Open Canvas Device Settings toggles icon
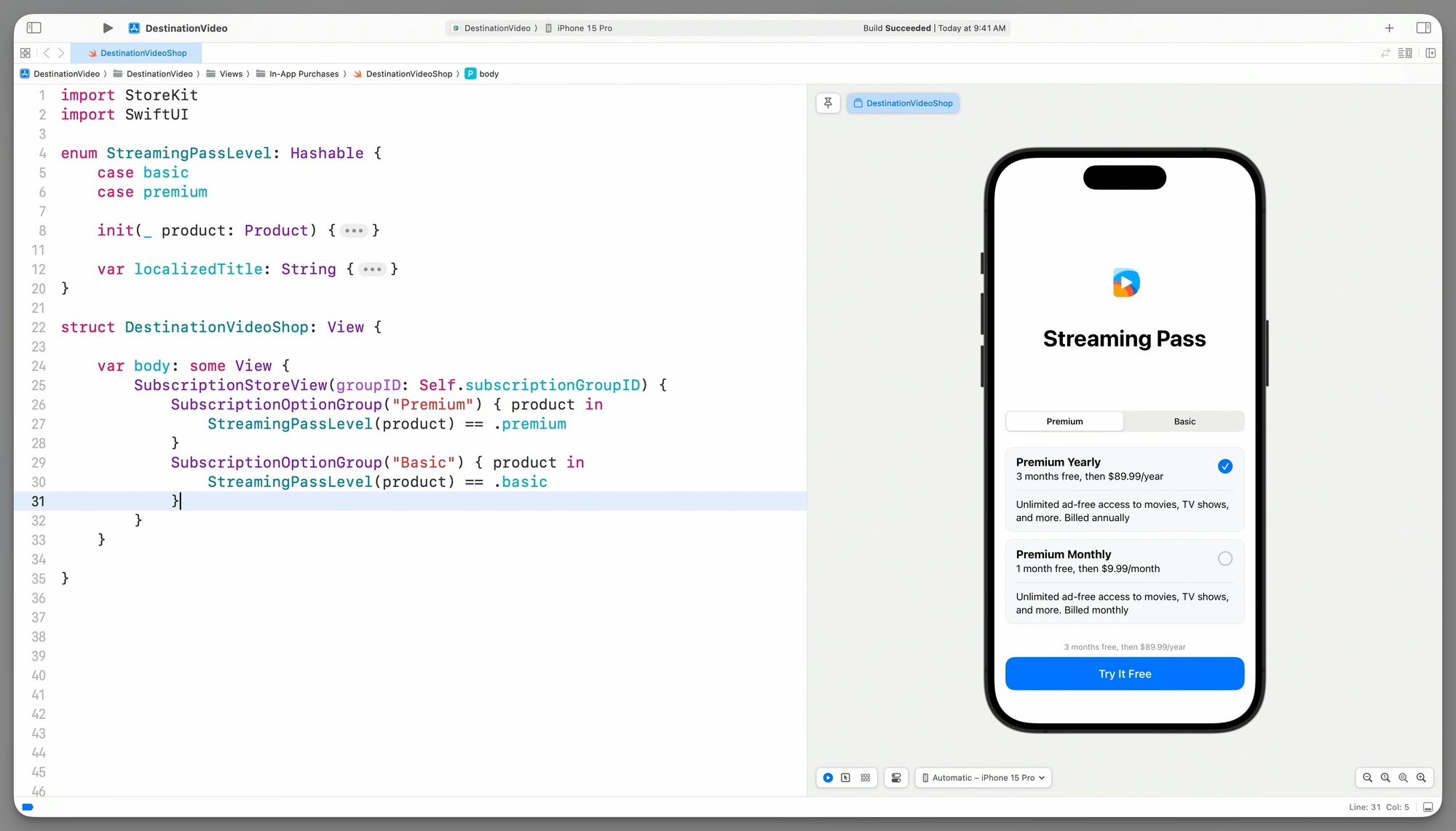This screenshot has width=1456, height=831. click(896, 777)
